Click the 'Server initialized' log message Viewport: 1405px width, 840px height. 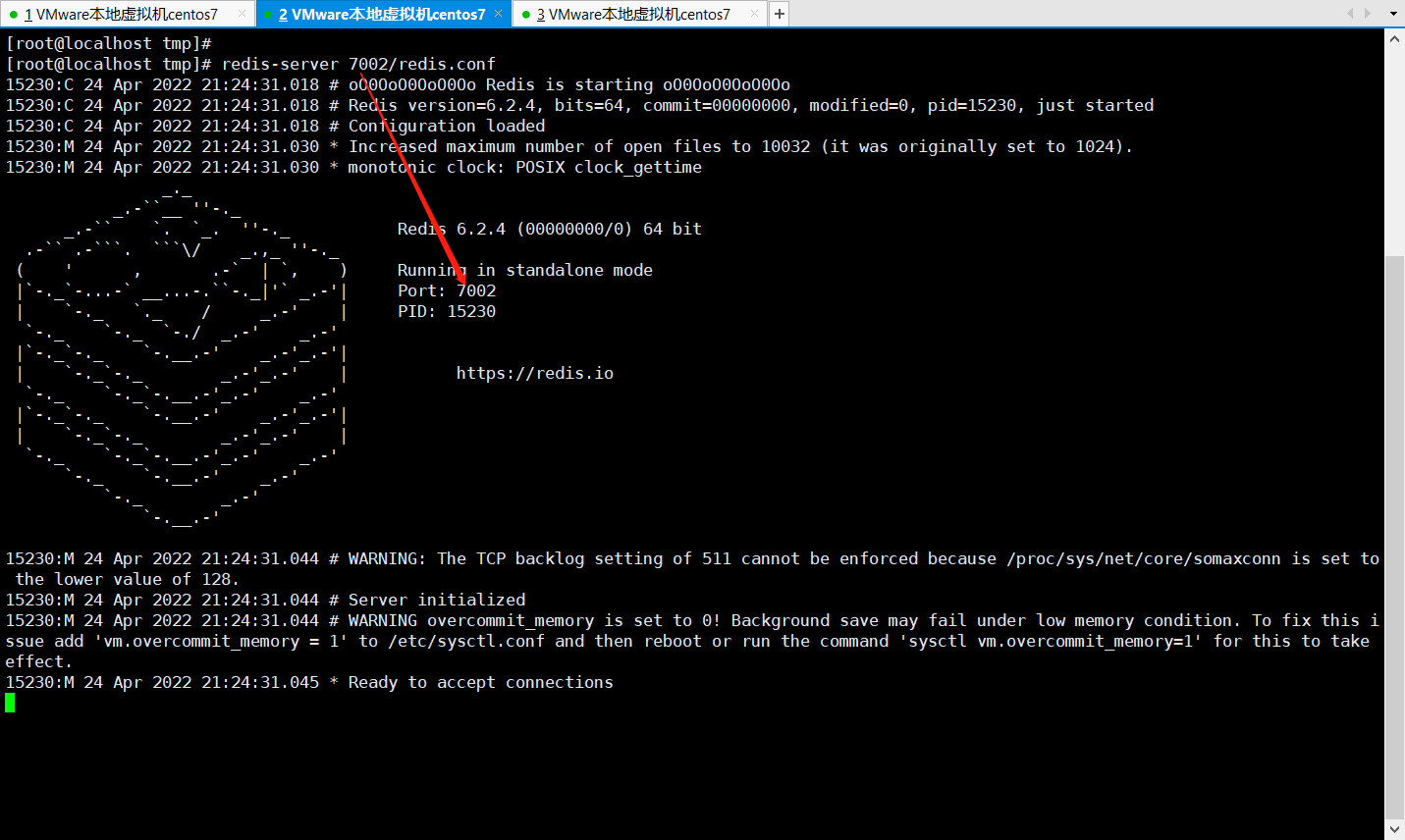coord(437,600)
